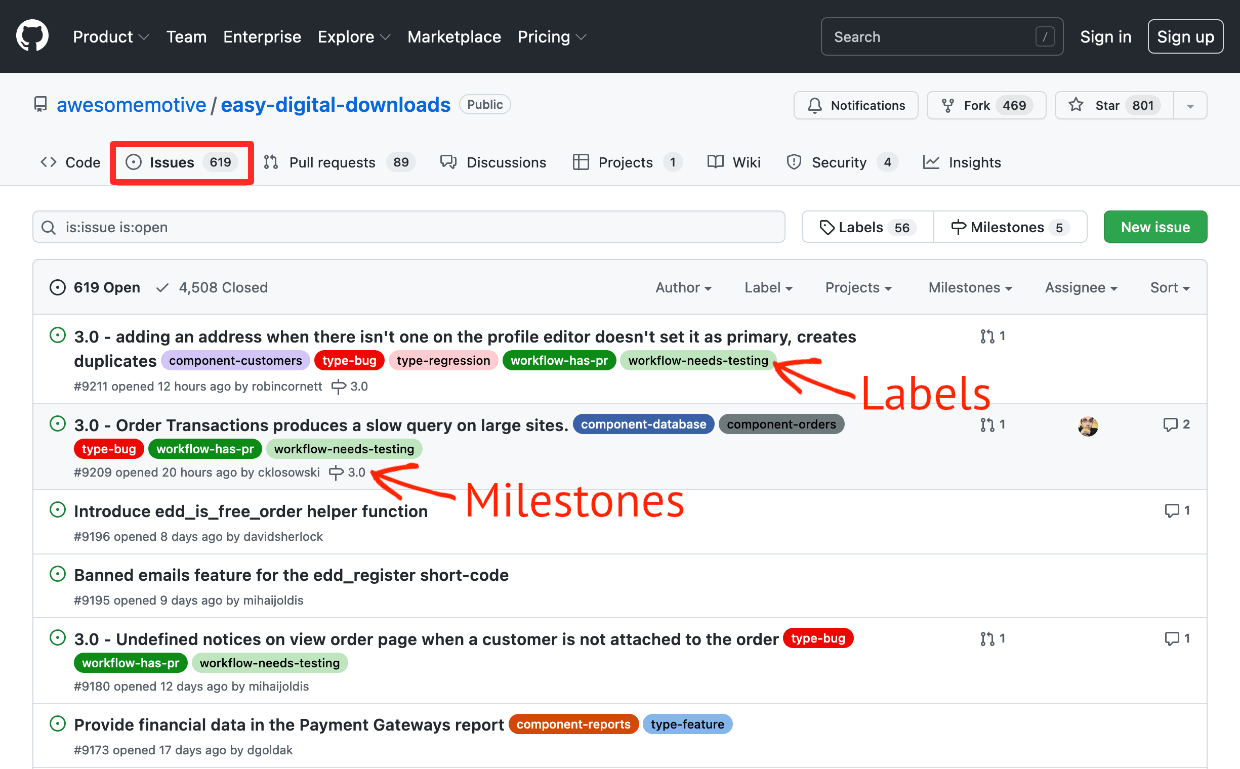The width and height of the screenshot is (1240, 769).
Task: Open issue Introduce edd_is_free_order helper function
Action: 251,512
